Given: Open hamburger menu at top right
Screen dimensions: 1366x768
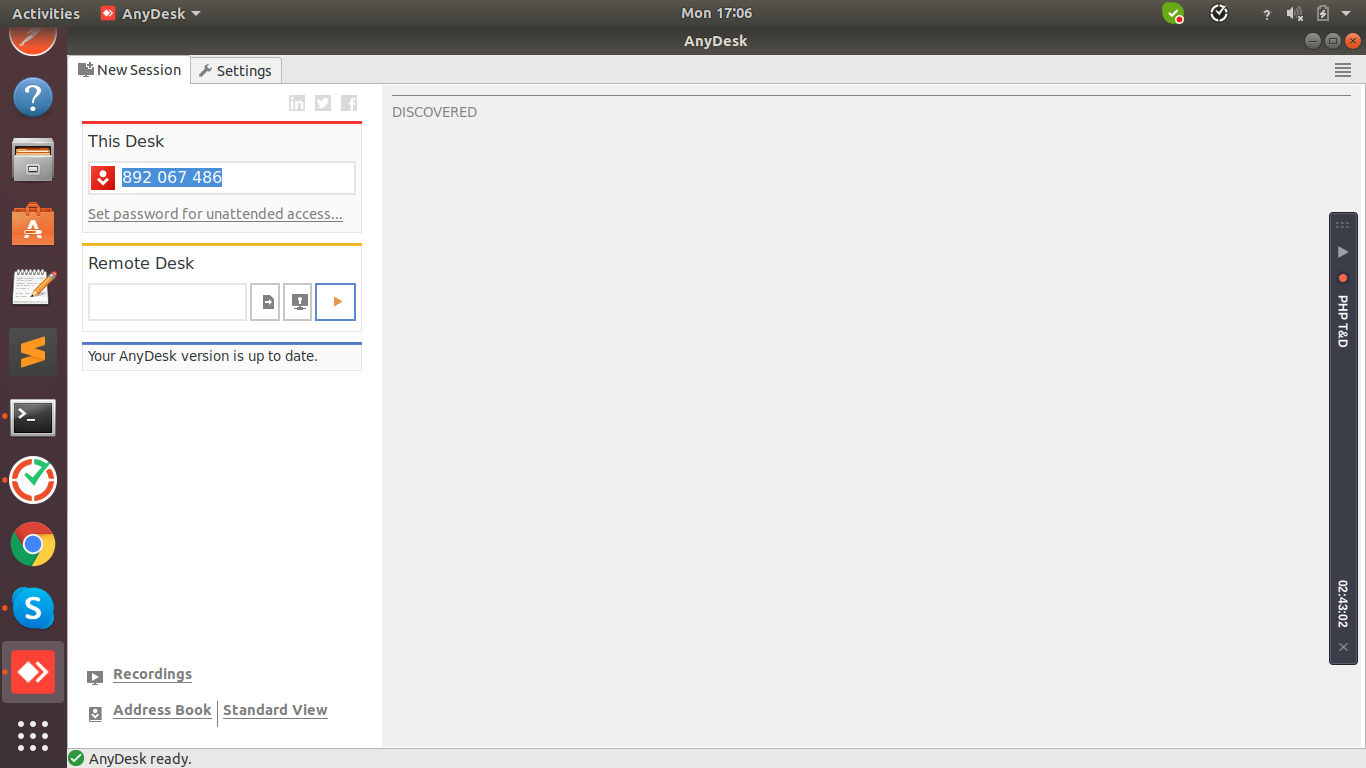Looking at the screenshot, I should tap(1343, 70).
